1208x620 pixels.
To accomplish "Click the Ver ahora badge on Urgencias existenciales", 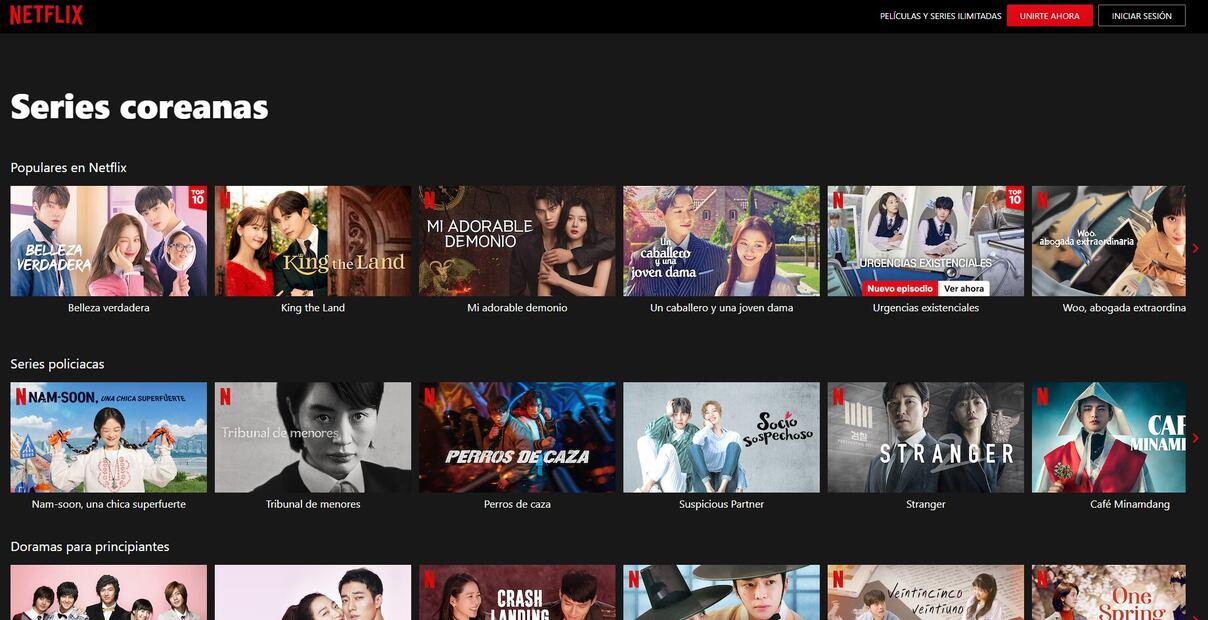I will coord(964,289).
